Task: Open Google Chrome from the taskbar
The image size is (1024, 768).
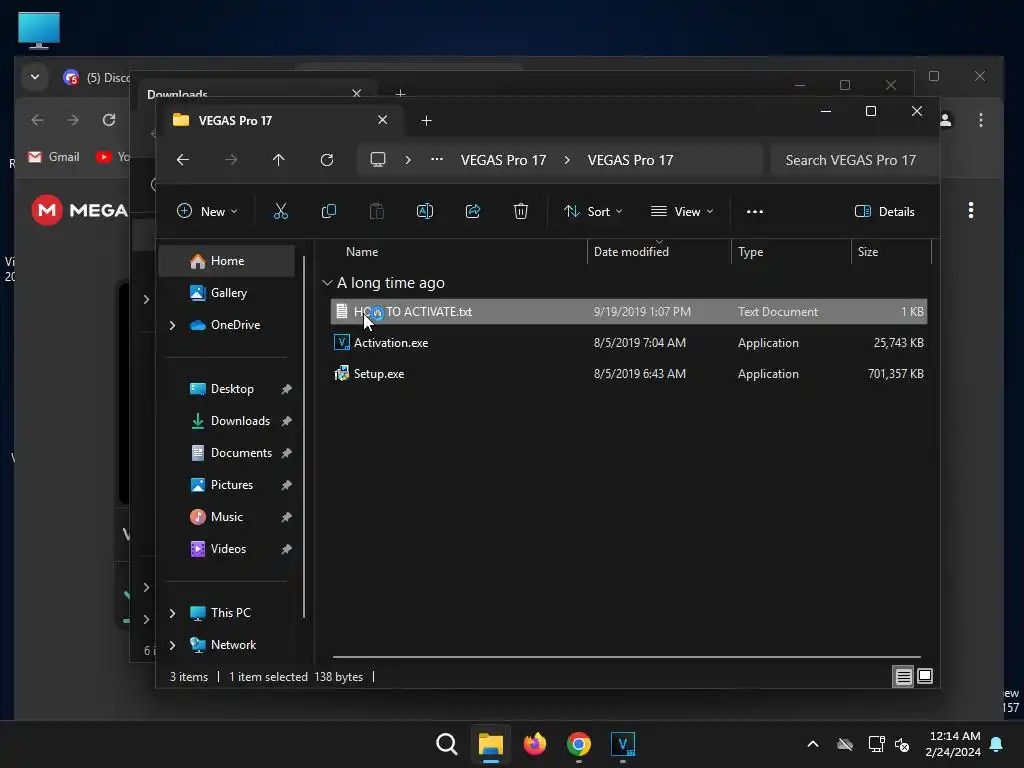Action: (x=579, y=744)
